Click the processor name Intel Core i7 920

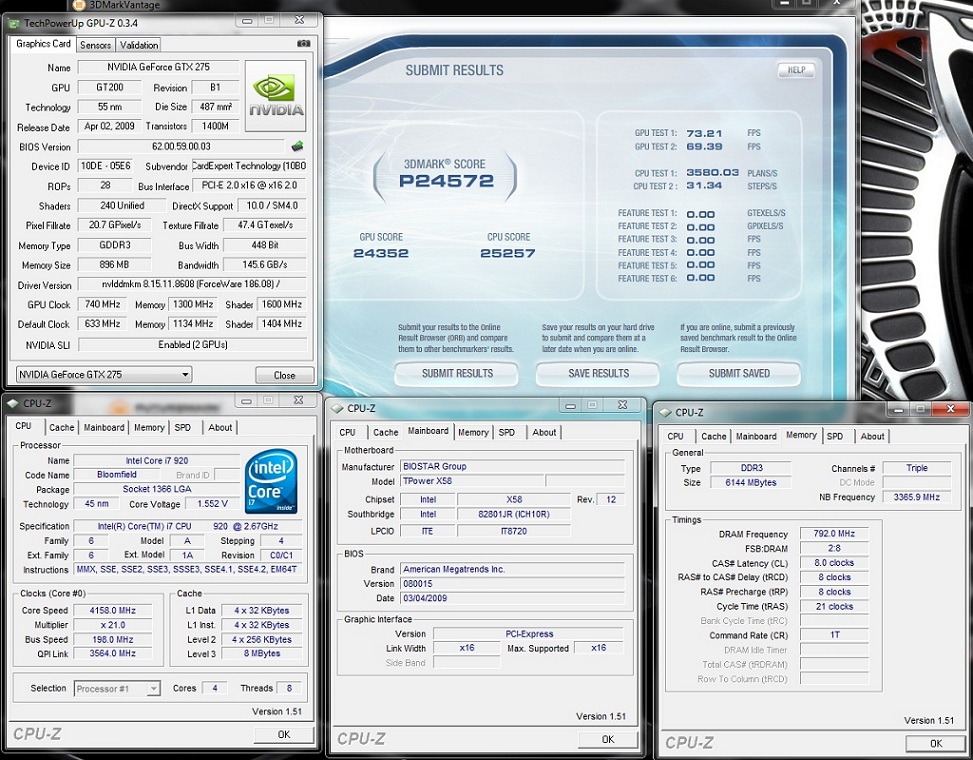coord(156,461)
